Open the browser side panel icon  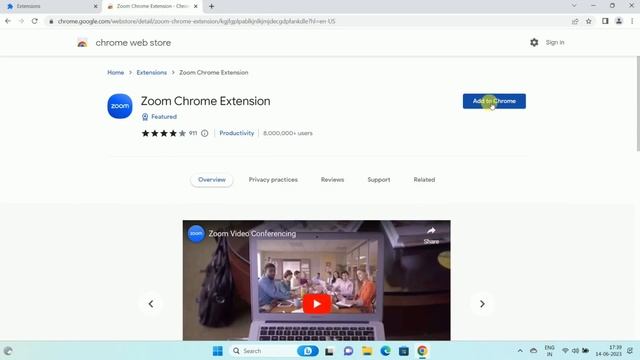tap(605, 21)
